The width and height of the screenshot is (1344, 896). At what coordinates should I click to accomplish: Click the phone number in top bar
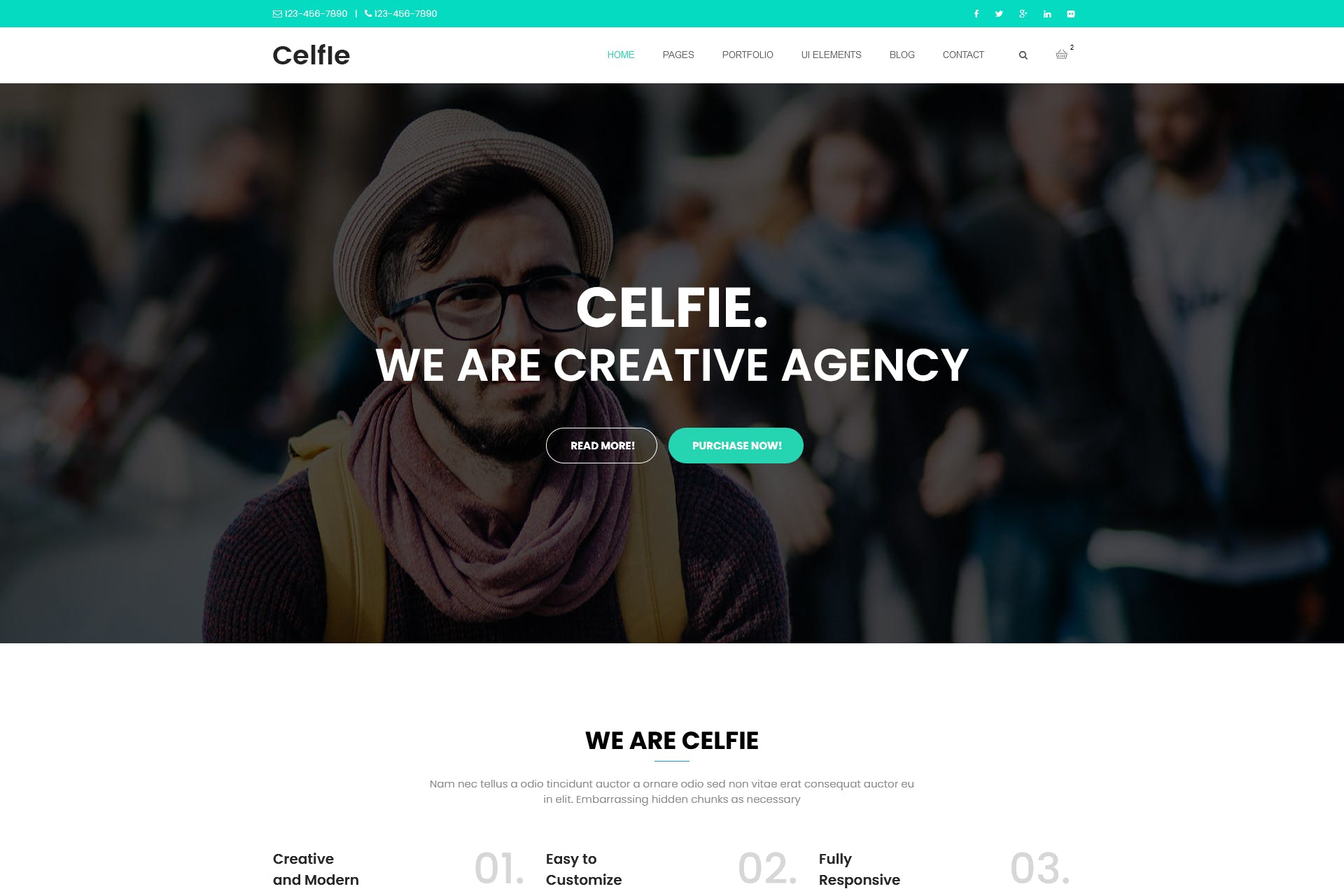pos(405,14)
